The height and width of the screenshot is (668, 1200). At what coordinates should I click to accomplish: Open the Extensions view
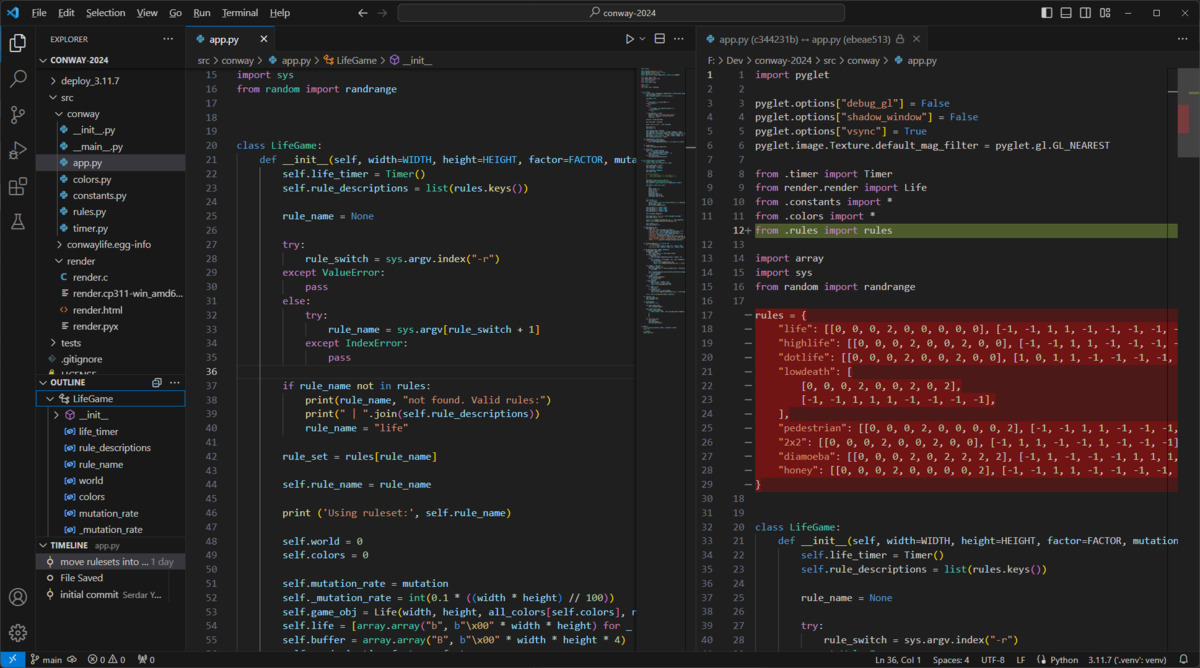17,188
